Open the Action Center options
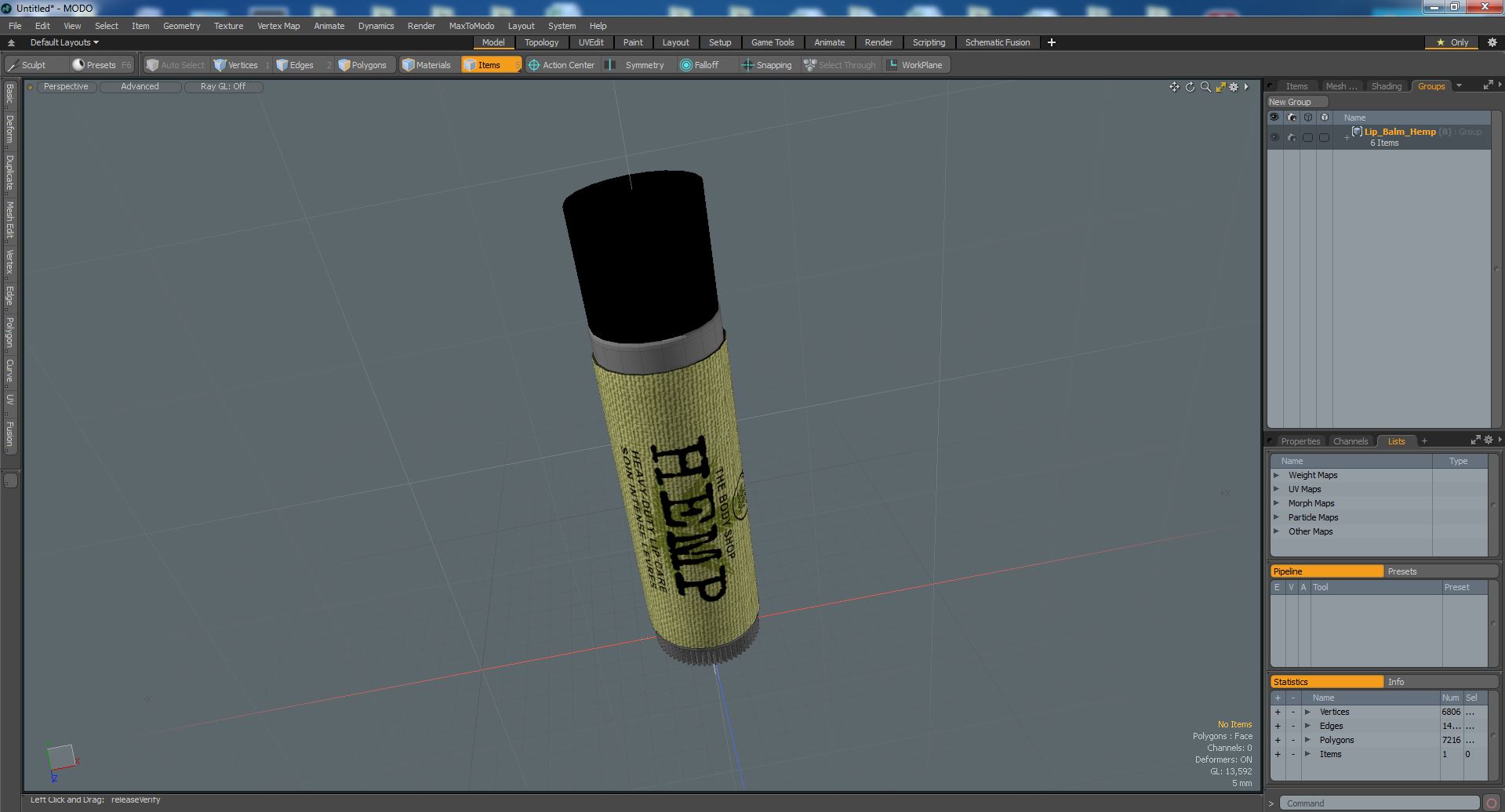The height and width of the screenshot is (812, 1505). click(562, 65)
